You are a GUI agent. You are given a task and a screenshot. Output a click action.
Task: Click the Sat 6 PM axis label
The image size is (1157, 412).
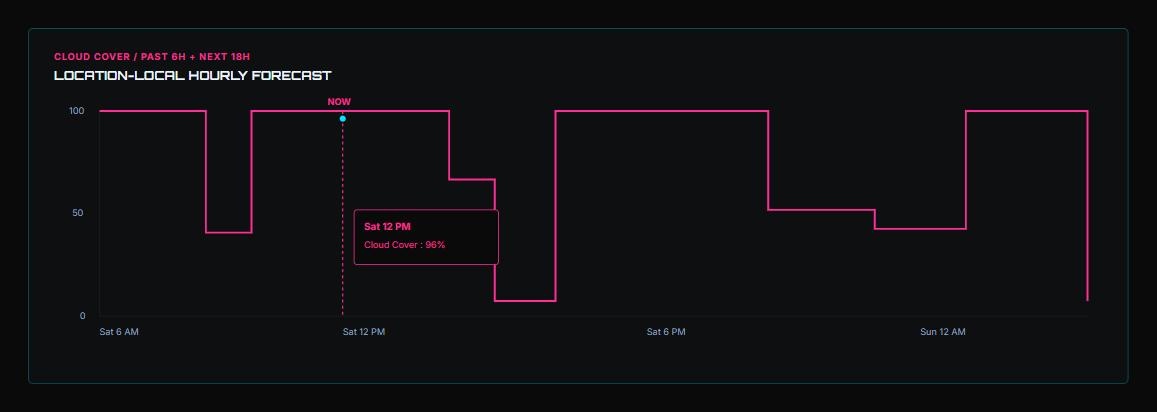[x=666, y=332]
